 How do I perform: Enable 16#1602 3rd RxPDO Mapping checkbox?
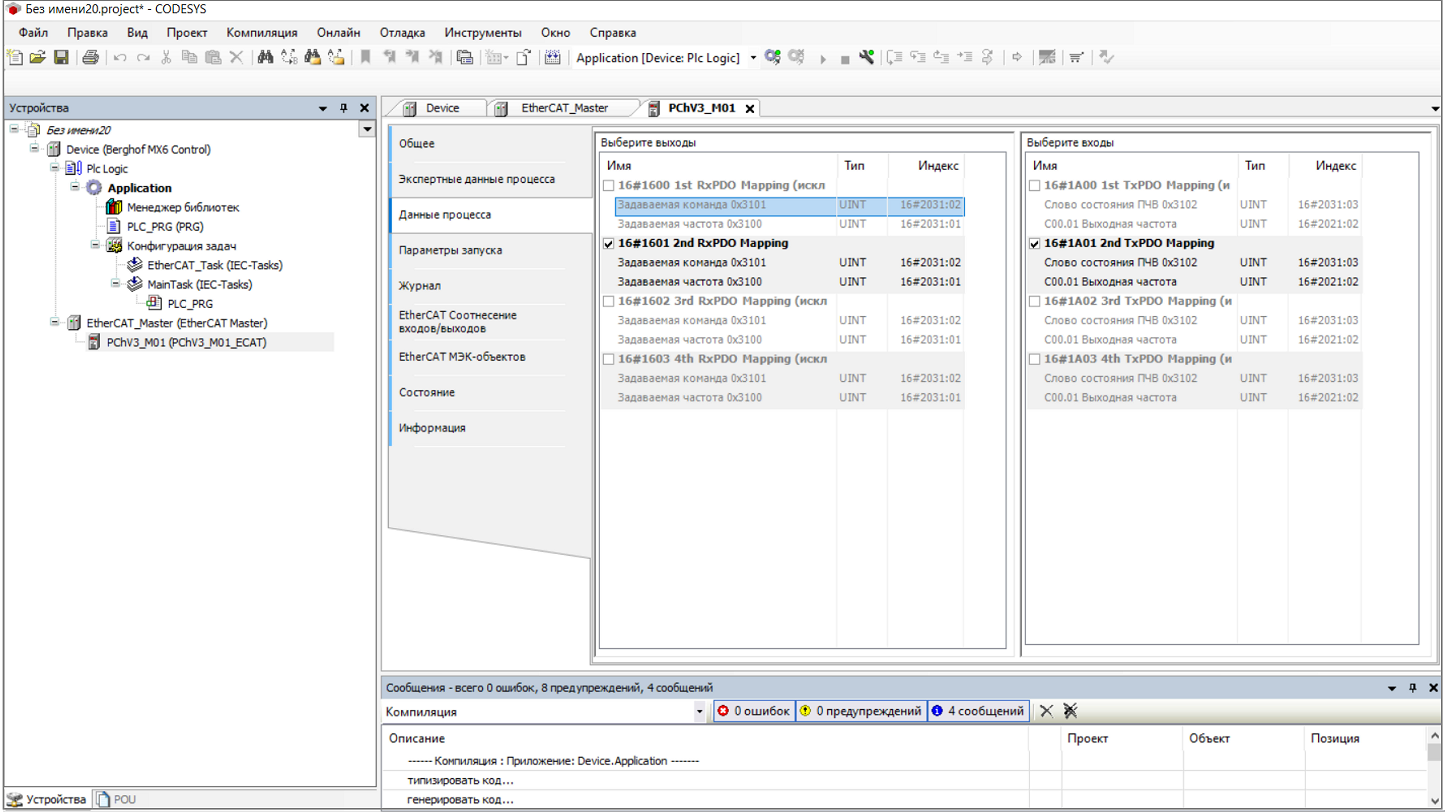click(x=608, y=301)
